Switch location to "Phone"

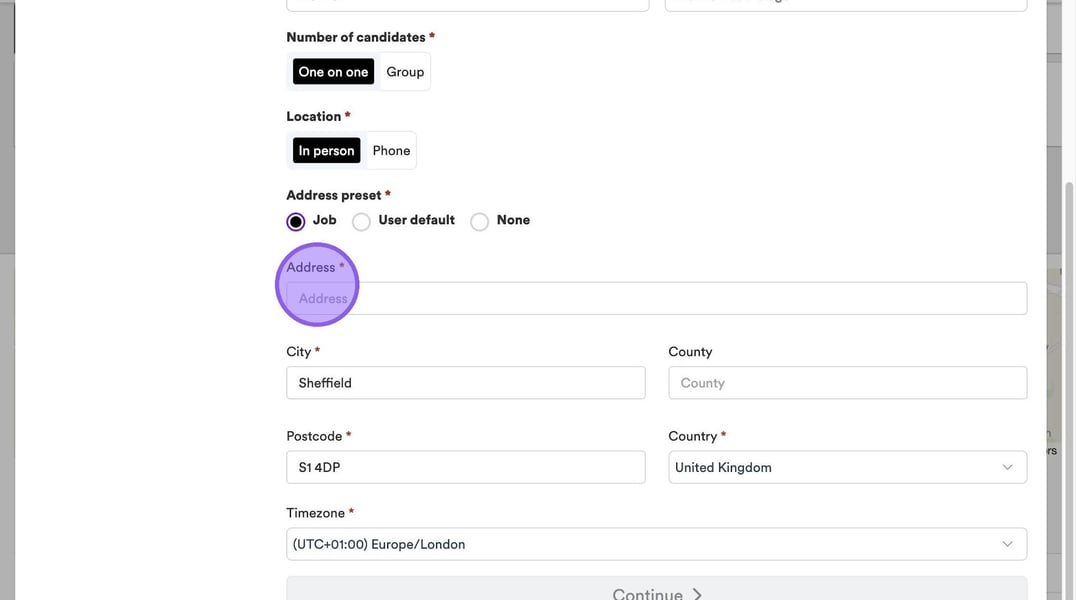(391, 151)
